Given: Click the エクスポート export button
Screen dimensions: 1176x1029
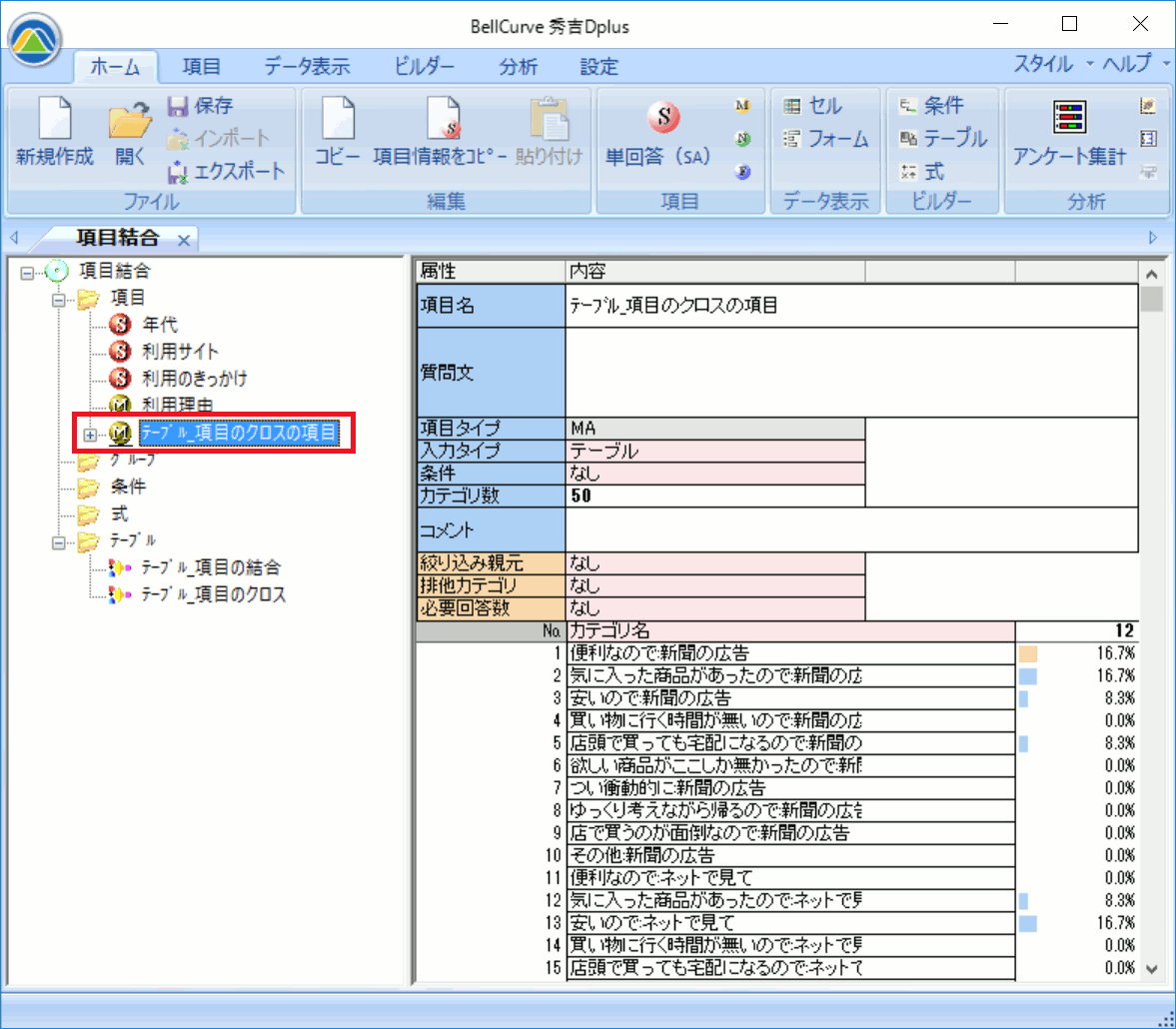Looking at the screenshot, I should [226, 172].
